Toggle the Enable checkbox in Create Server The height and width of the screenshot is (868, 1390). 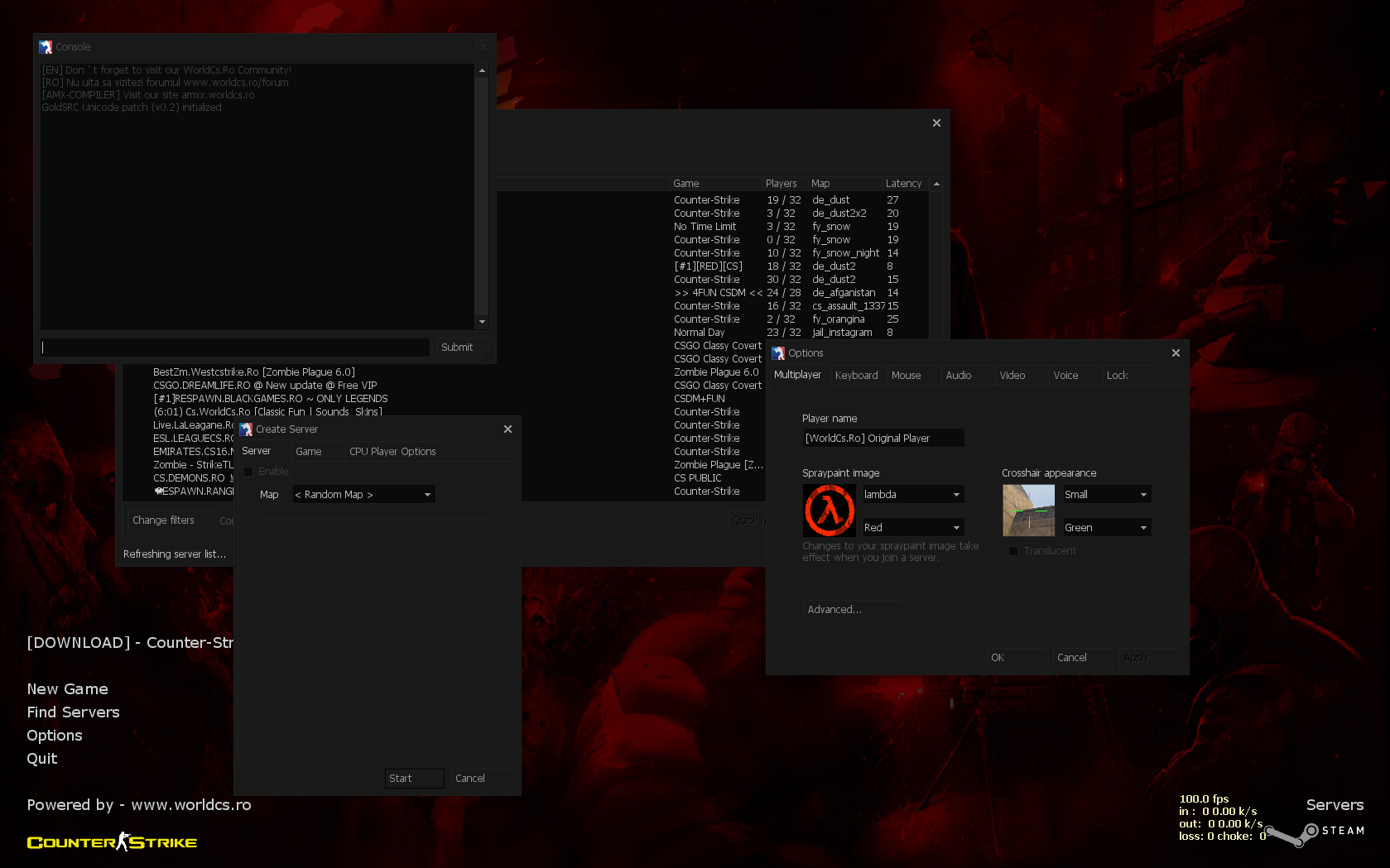click(x=248, y=472)
